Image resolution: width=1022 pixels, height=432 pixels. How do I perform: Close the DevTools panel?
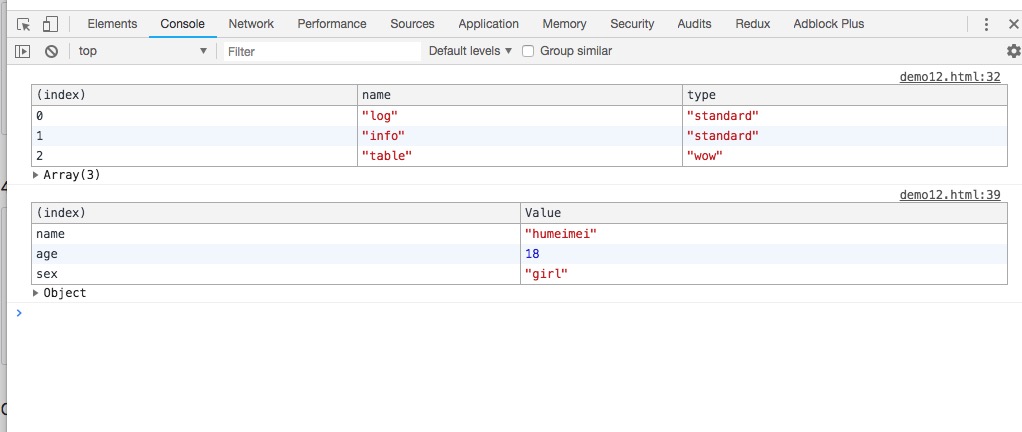(1012, 24)
